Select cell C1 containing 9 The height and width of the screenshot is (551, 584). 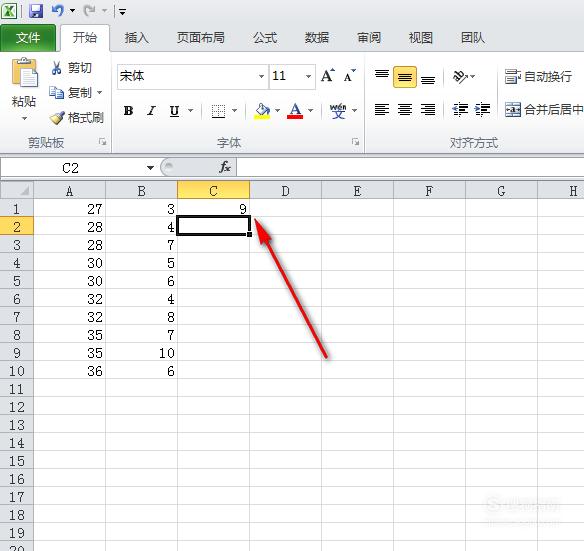click(x=213, y=209)
